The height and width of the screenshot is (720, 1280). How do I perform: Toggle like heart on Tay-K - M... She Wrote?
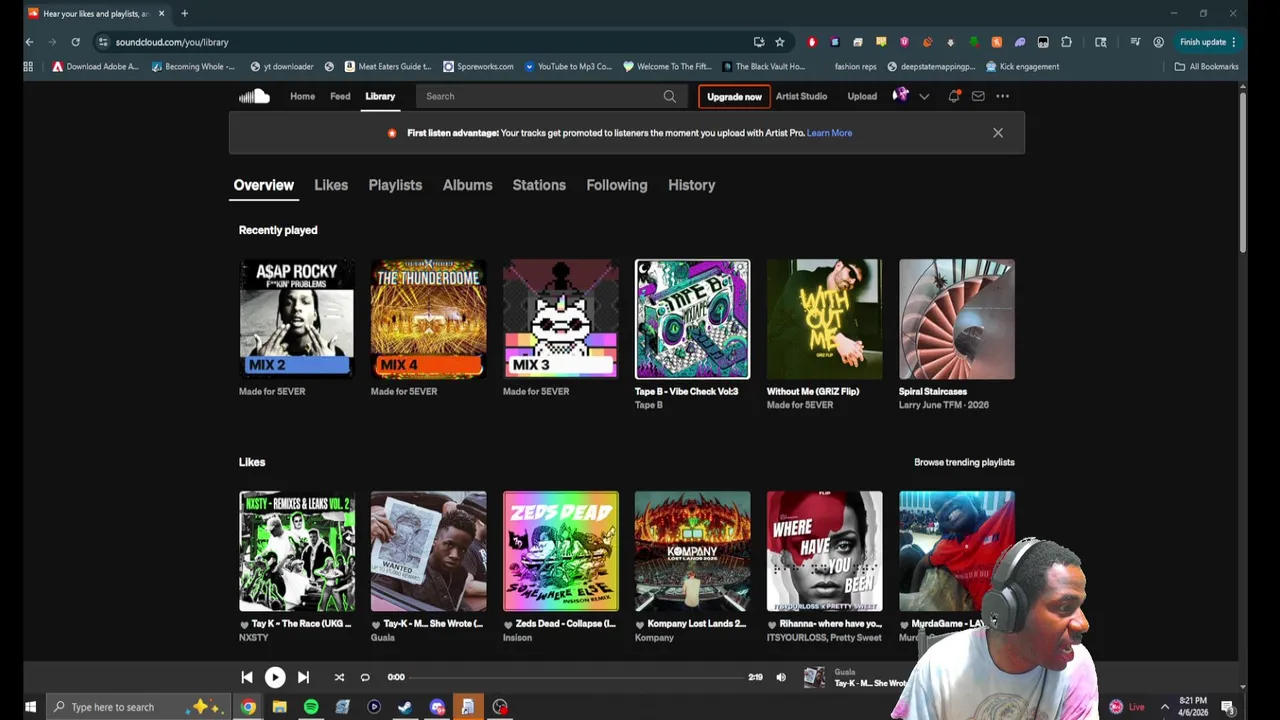coord(376,624)
